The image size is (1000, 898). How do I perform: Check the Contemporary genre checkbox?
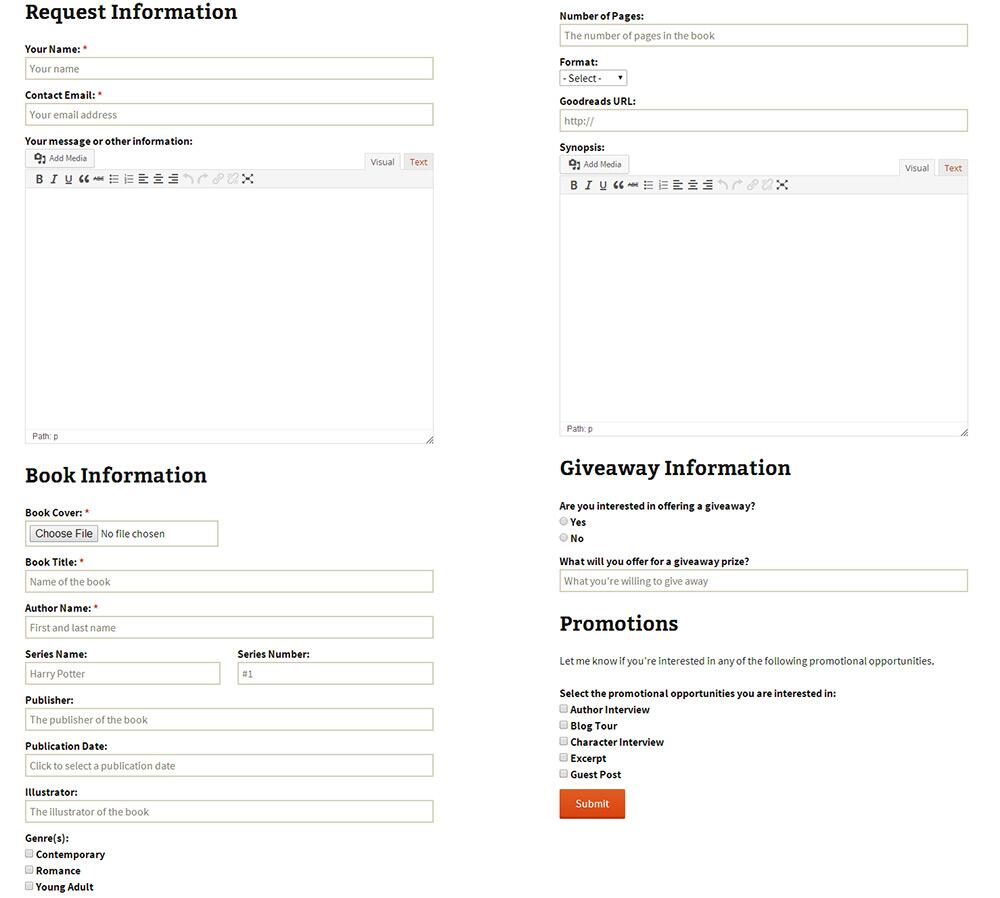coord(30,854)
